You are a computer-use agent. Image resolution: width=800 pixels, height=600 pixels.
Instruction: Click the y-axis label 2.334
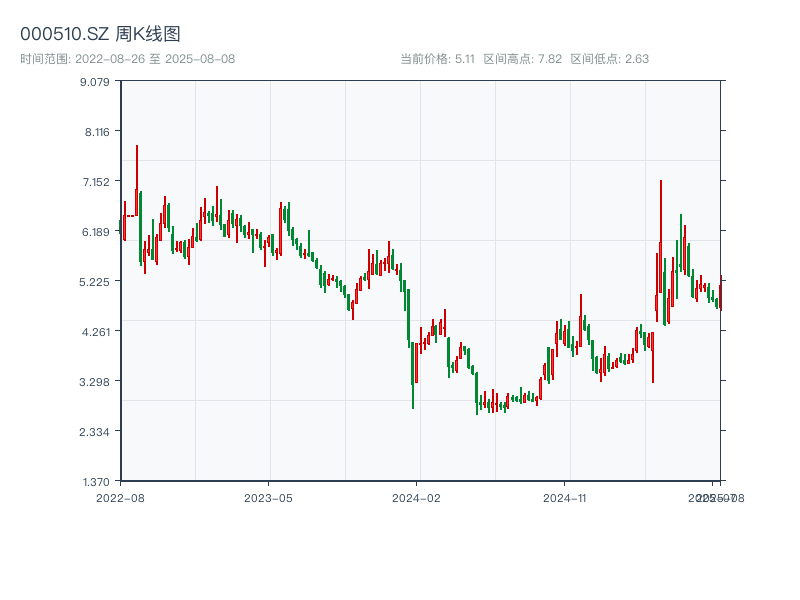pos(94,432)
